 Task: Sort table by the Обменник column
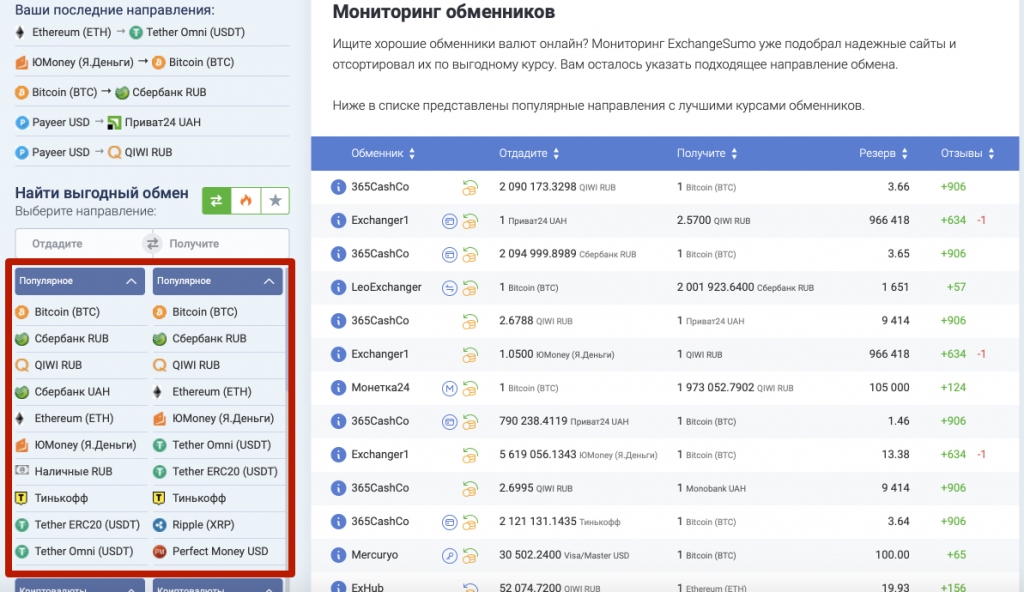point(383,154)
